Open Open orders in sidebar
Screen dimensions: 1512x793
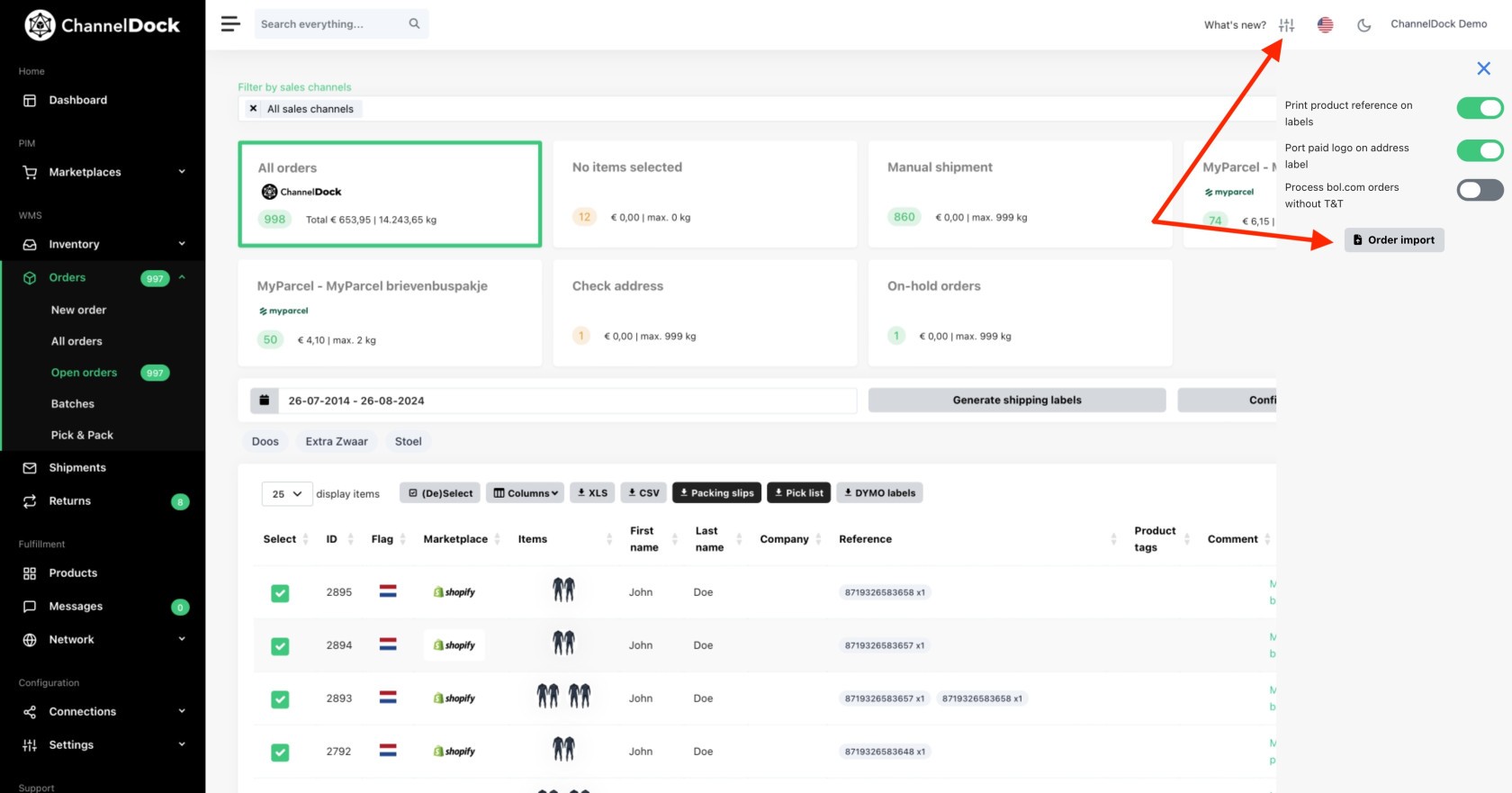84,373
